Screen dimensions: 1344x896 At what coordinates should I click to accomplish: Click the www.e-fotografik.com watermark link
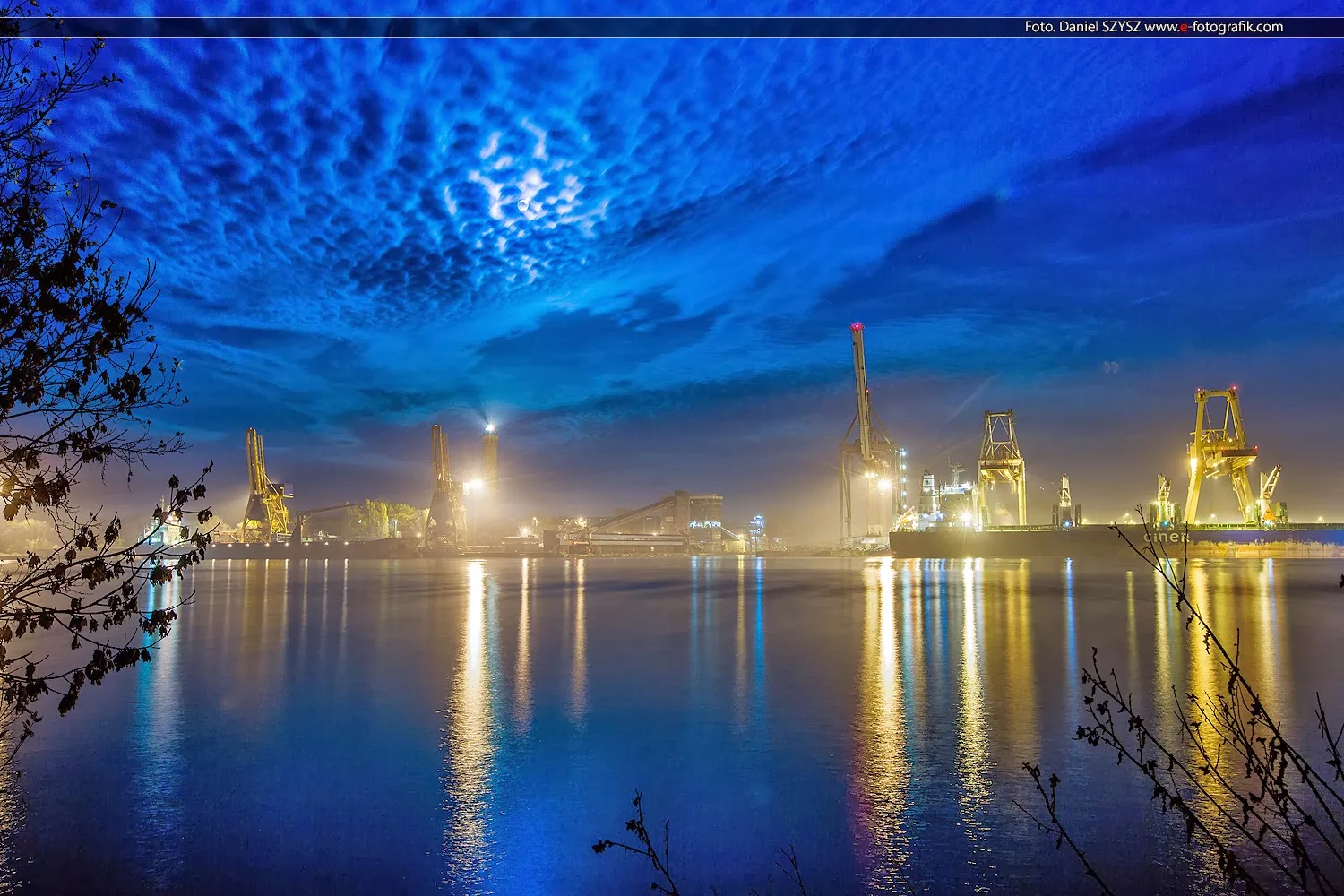click(x=1213, y=27)
